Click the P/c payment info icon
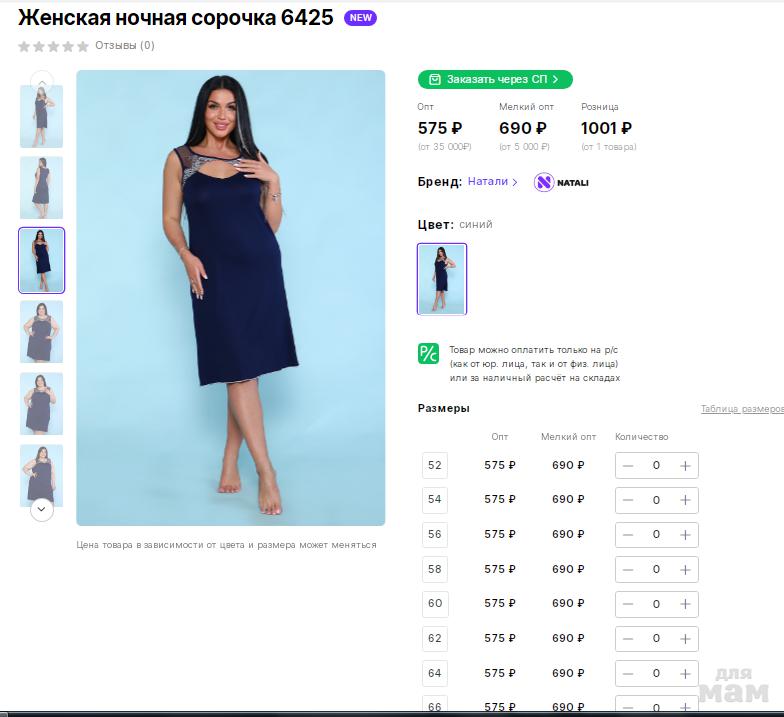The width and height of the screenshot is (784, 717). pyautogui.click(x=428, y=353)
